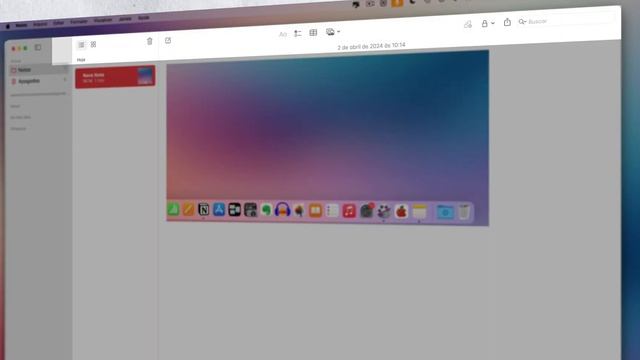Select the Notas folder in the sidebar
Image resolution: width=640 pixels, height=360 pixels.
[x=38, y=70]
